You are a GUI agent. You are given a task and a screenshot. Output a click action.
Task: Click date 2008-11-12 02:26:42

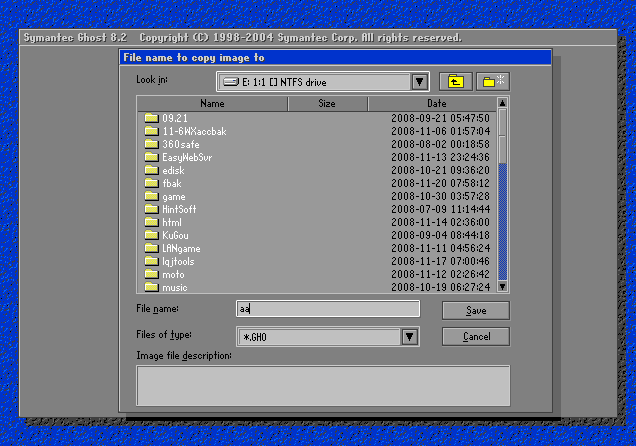[x=440, y=274]
